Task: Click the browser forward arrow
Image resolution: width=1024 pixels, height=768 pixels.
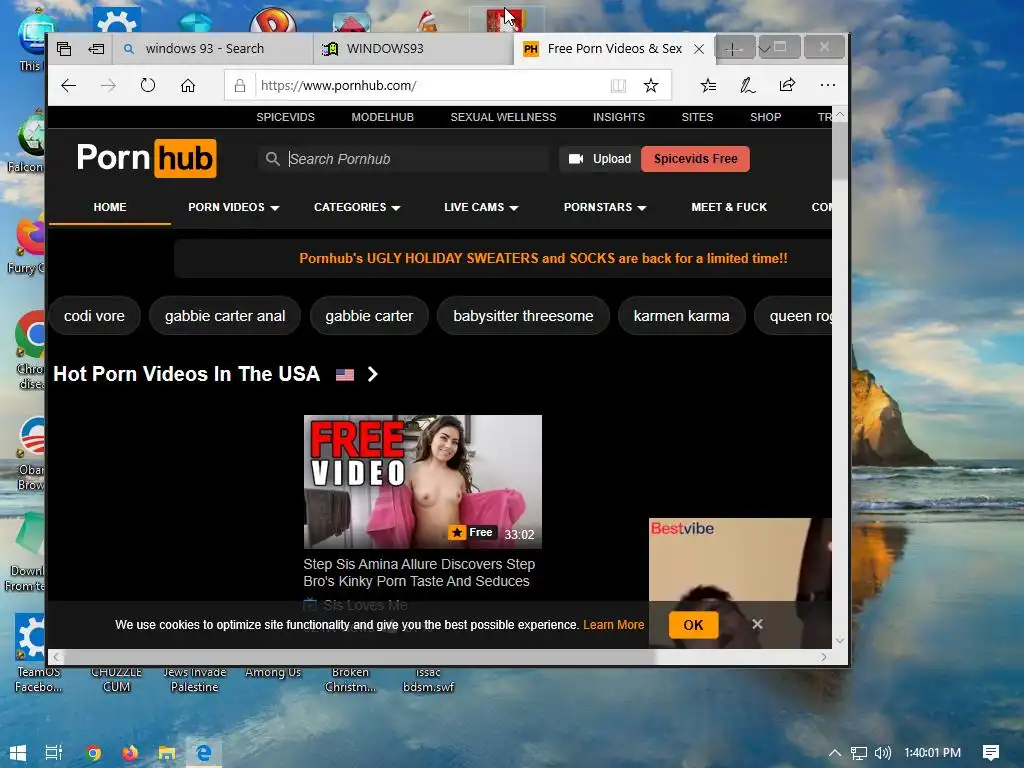Action: pyautogui.click(x=108, y=86)
